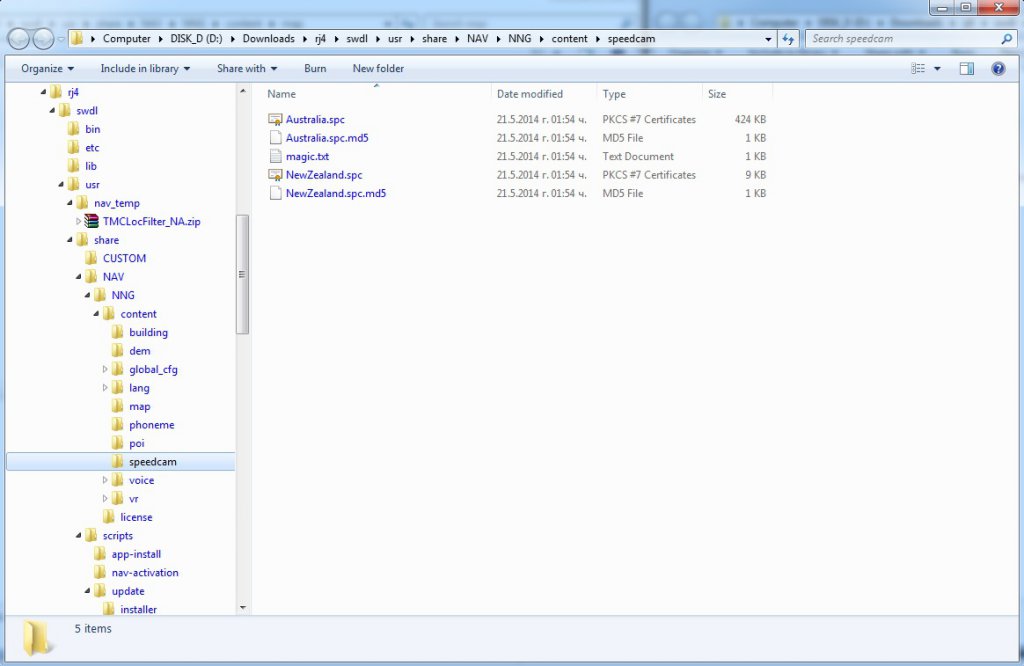Click the Search speedcam input field

(902, 39)
